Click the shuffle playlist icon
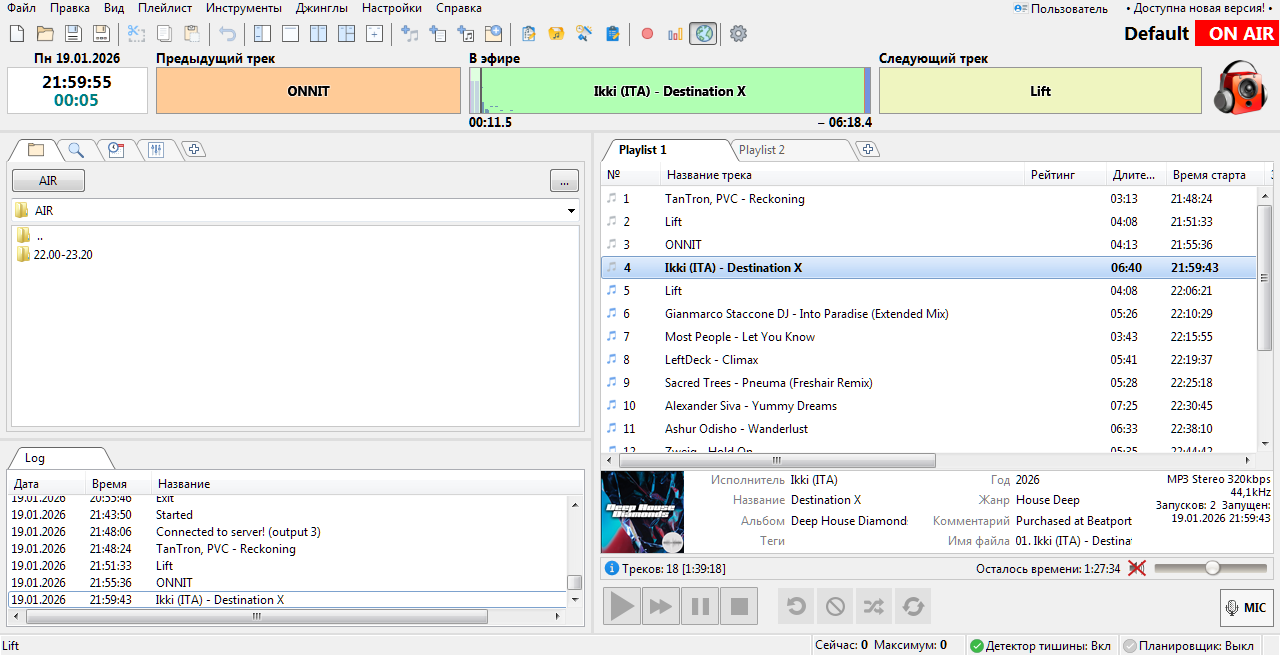This screenshot has width=1280, height=655. [873, 606]
